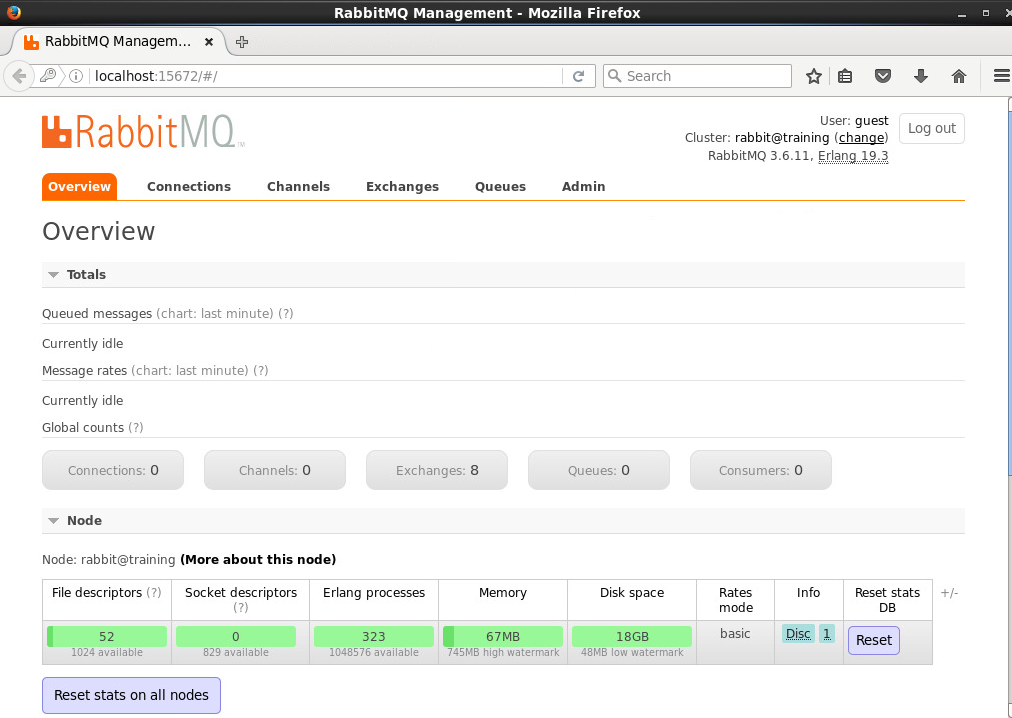Toggle node table columns with +/-

coord(949,593)
